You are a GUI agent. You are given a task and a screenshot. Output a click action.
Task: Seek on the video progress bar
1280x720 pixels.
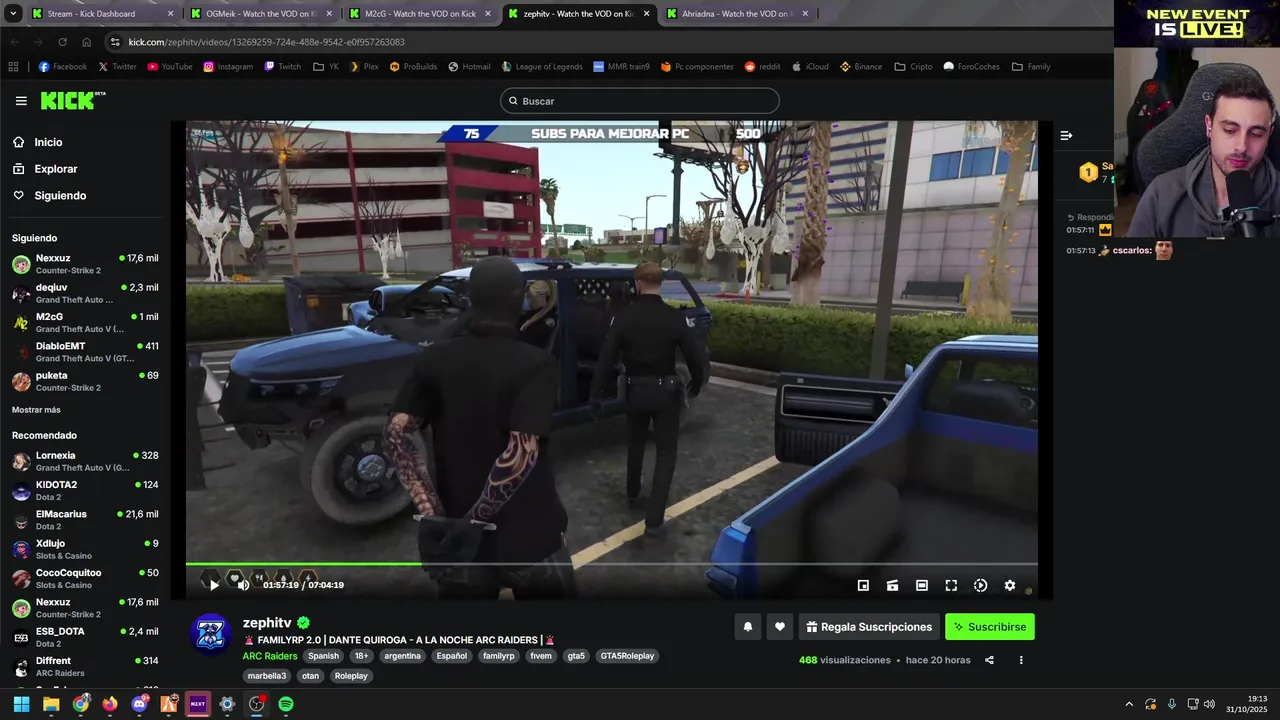click(x=611, y=564)
